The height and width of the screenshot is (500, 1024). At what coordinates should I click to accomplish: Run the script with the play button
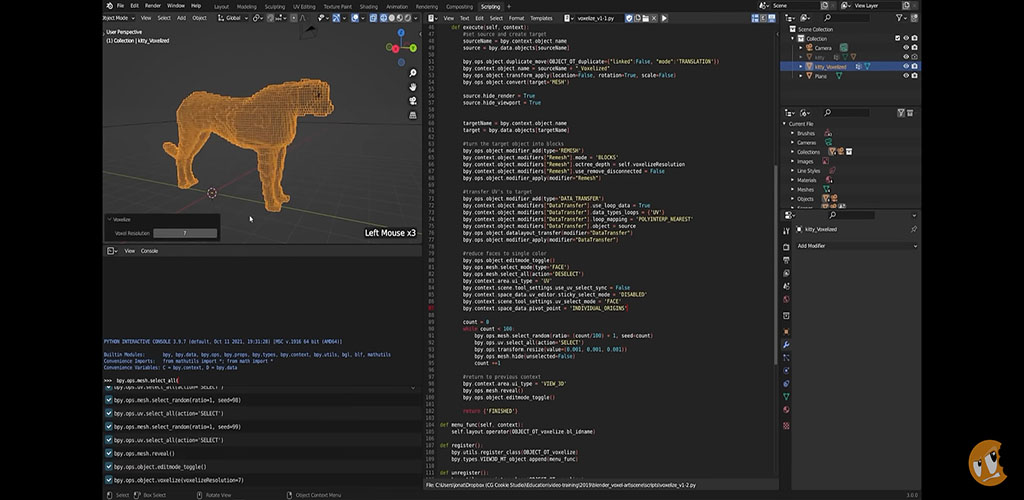666,18
